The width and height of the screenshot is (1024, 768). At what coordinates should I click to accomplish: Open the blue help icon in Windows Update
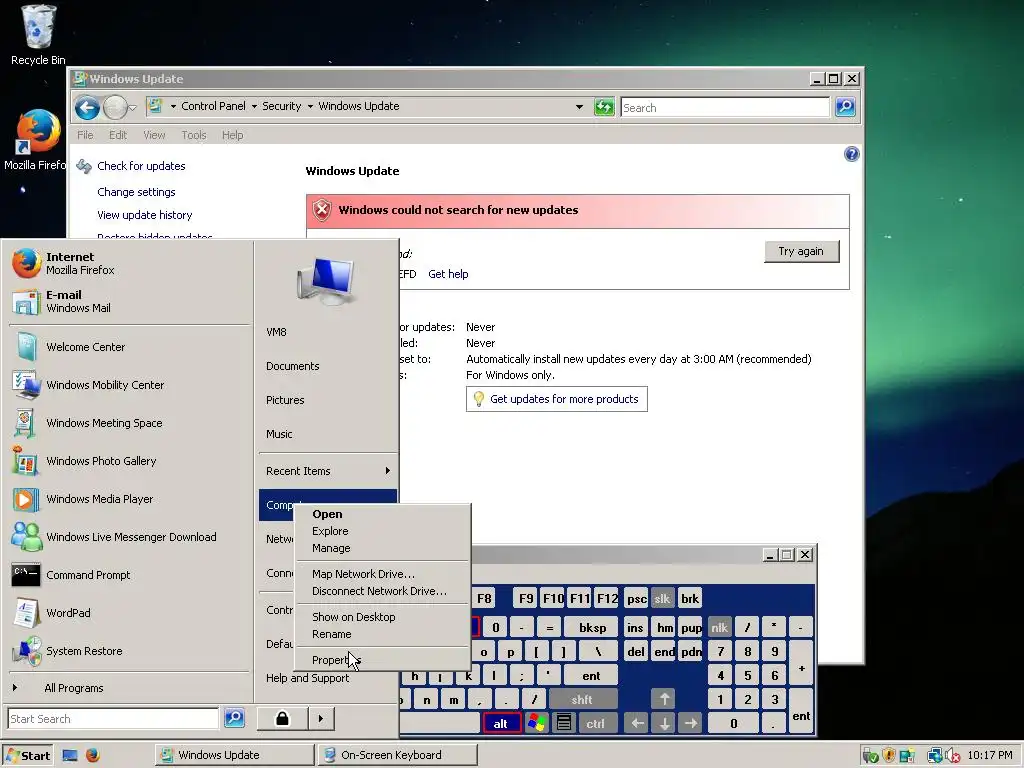pyautogui.click(x=852, y=154)
